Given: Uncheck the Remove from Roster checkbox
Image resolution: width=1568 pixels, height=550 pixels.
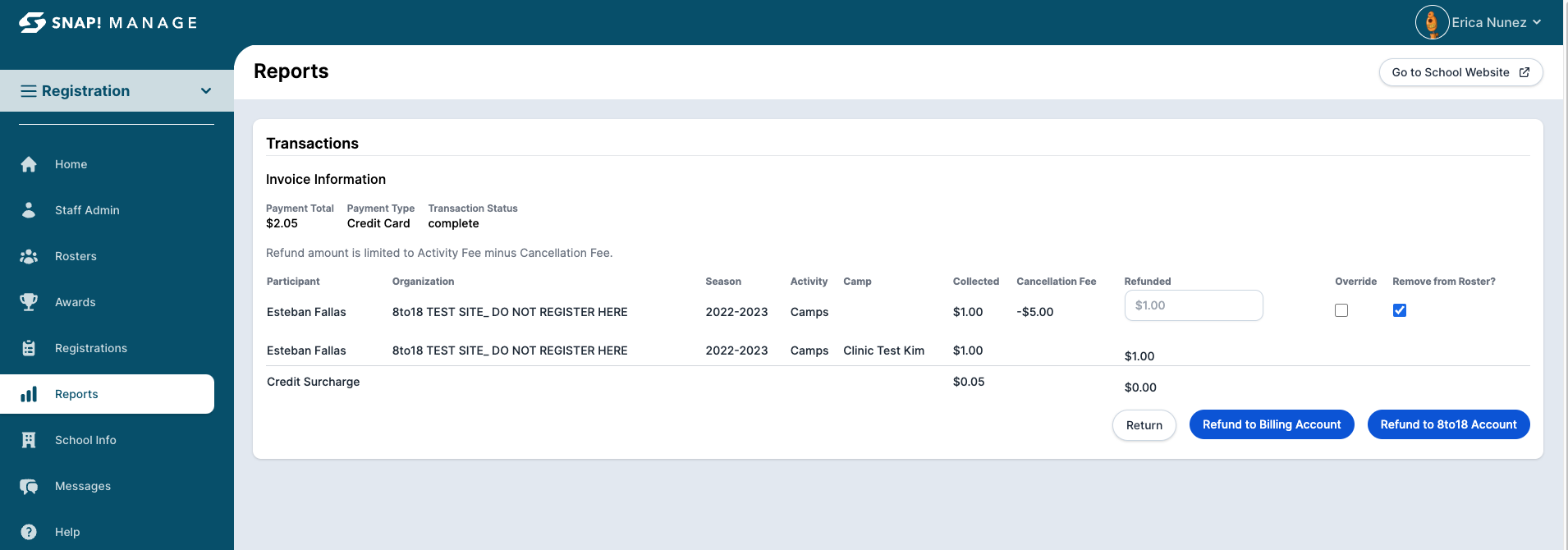Looking at the screenshot, I should 1400,310.
